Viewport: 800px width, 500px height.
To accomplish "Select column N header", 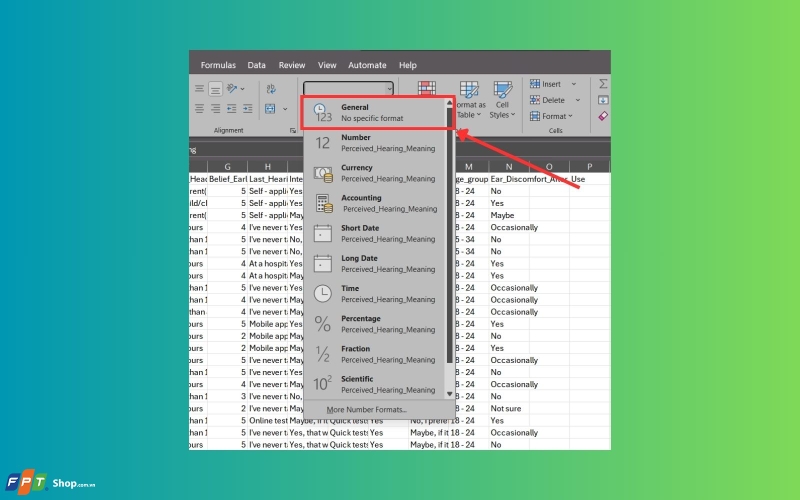I will (x=509, y=166).
